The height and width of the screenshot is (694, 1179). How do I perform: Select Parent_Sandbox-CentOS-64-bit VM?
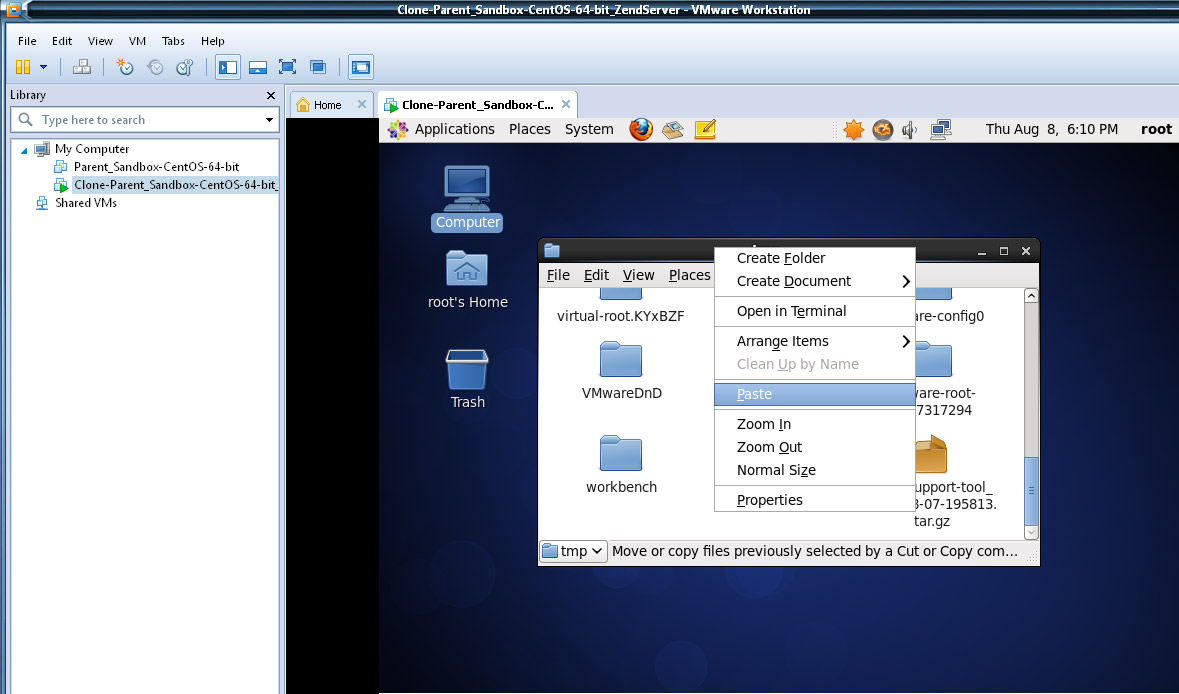tap(156, 166)
